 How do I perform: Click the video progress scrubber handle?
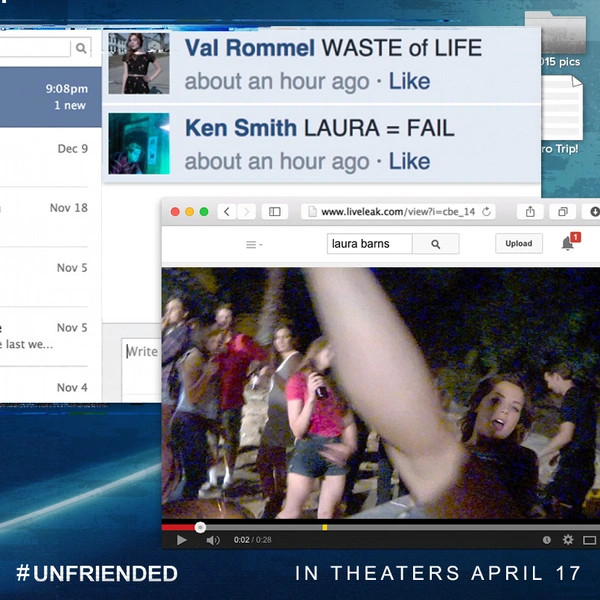(200, 528)
